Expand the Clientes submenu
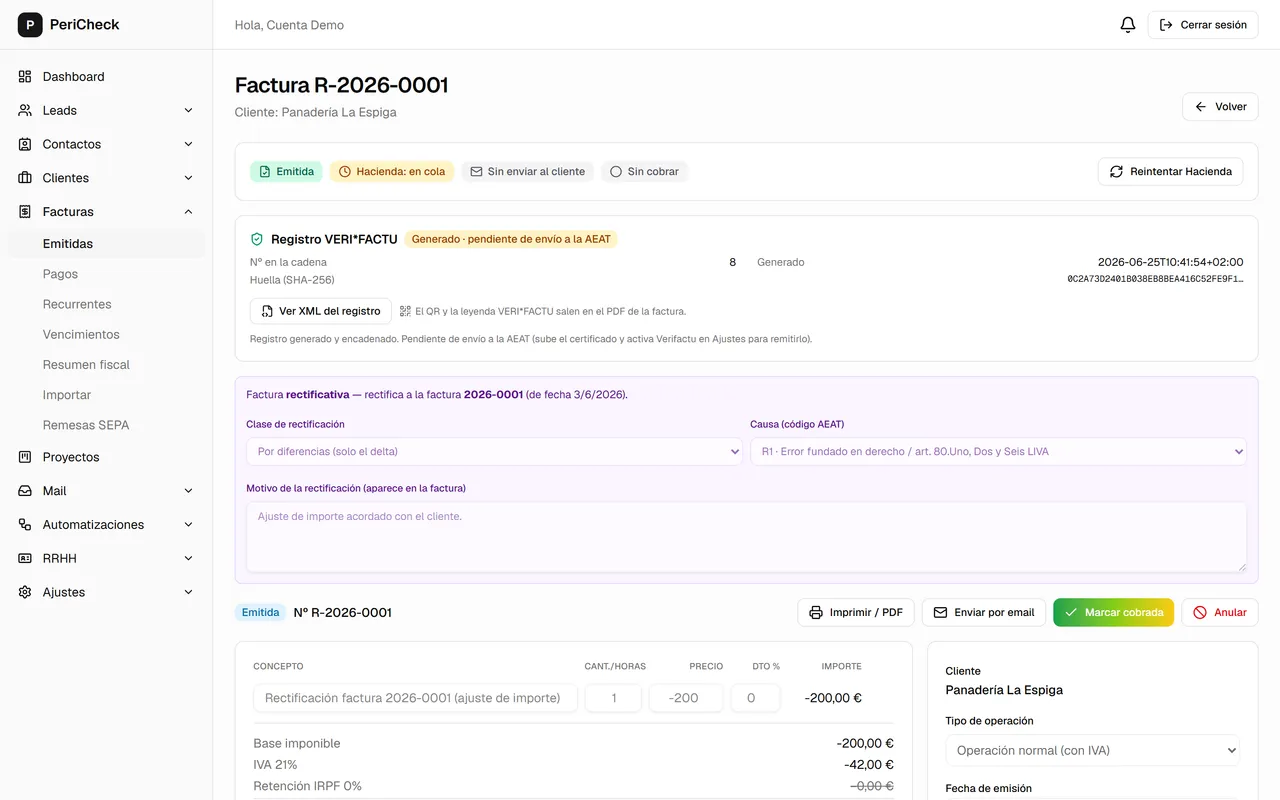1280x800 pixels. pyautogui.click(x=188, y=178)
